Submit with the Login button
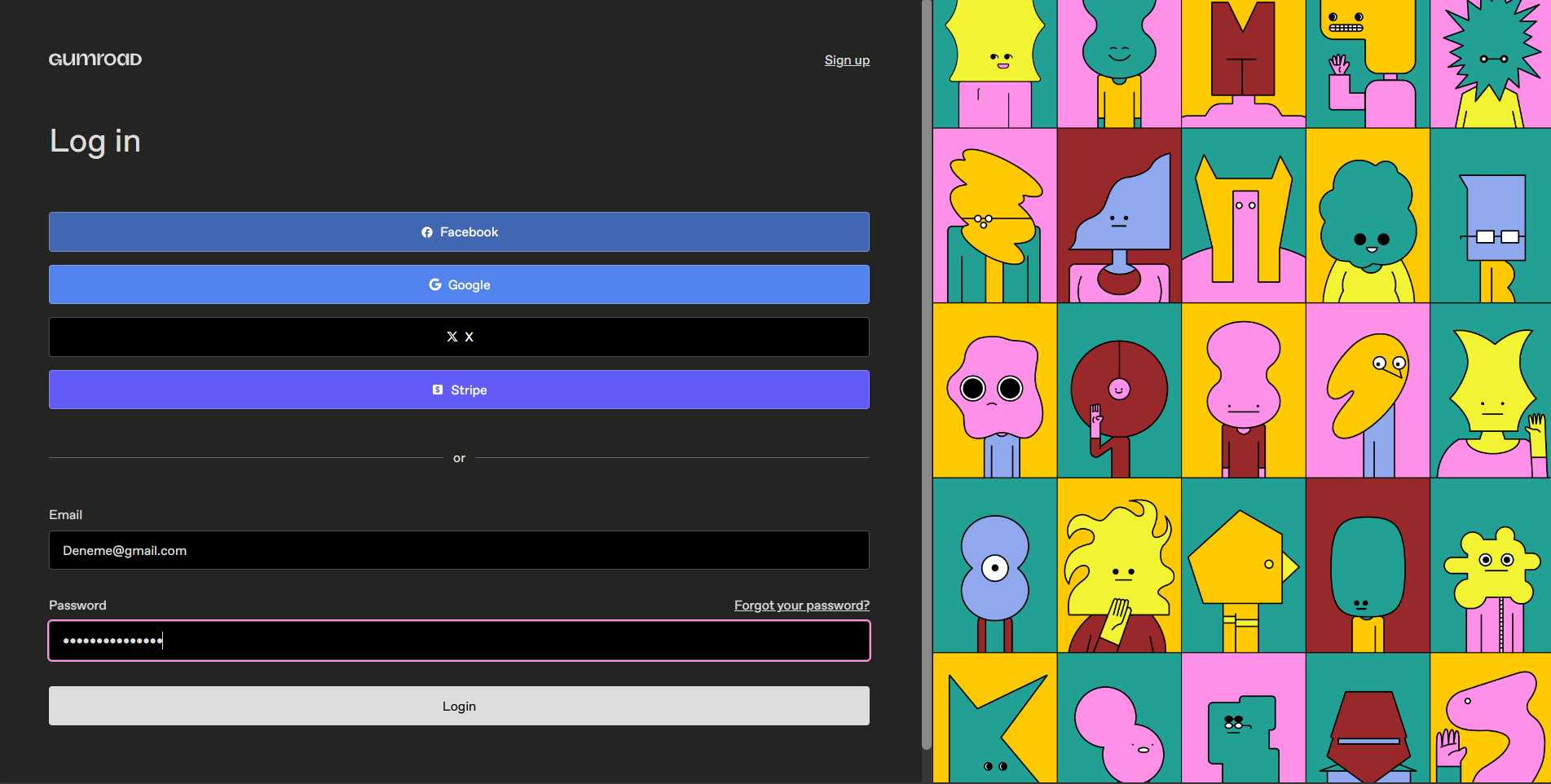 (459, 706)
